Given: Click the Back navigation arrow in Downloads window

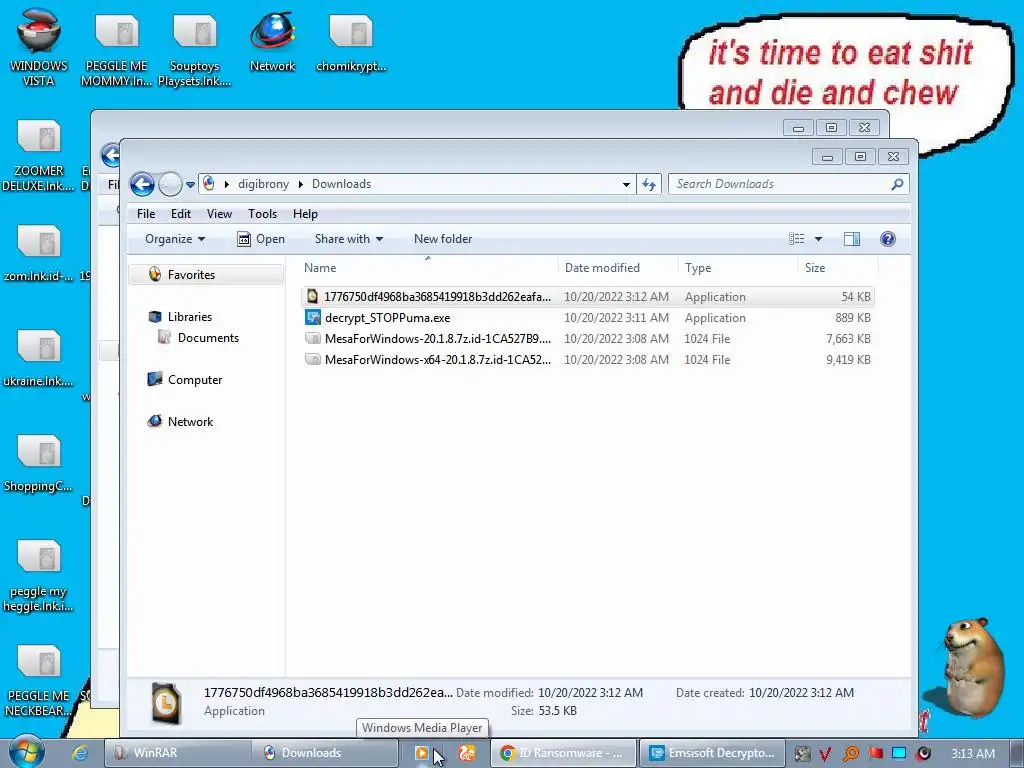Looking at the screenshot, I should pyautogui.click(x=142, y=184).
